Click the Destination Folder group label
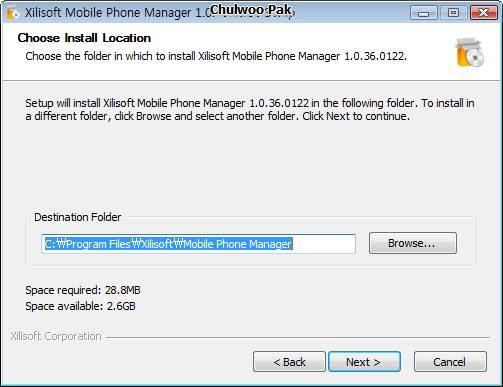Image resolution: width=503 pixels, height=387 pixels. click(77, 217)
